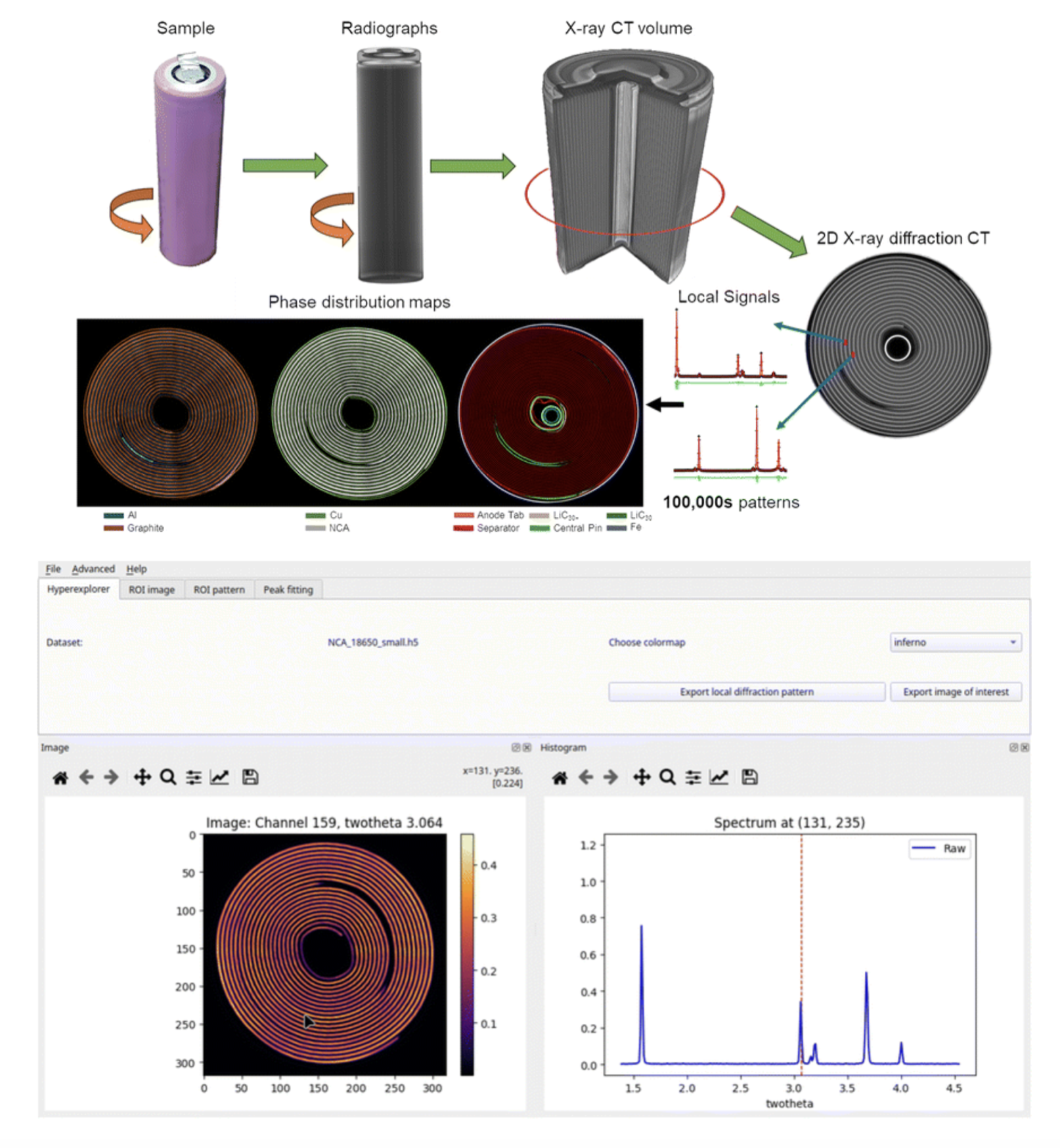Open Configure subplots in Image toolbar
The height and width of the screenshot is (1148, 1060).
[194, 778]
